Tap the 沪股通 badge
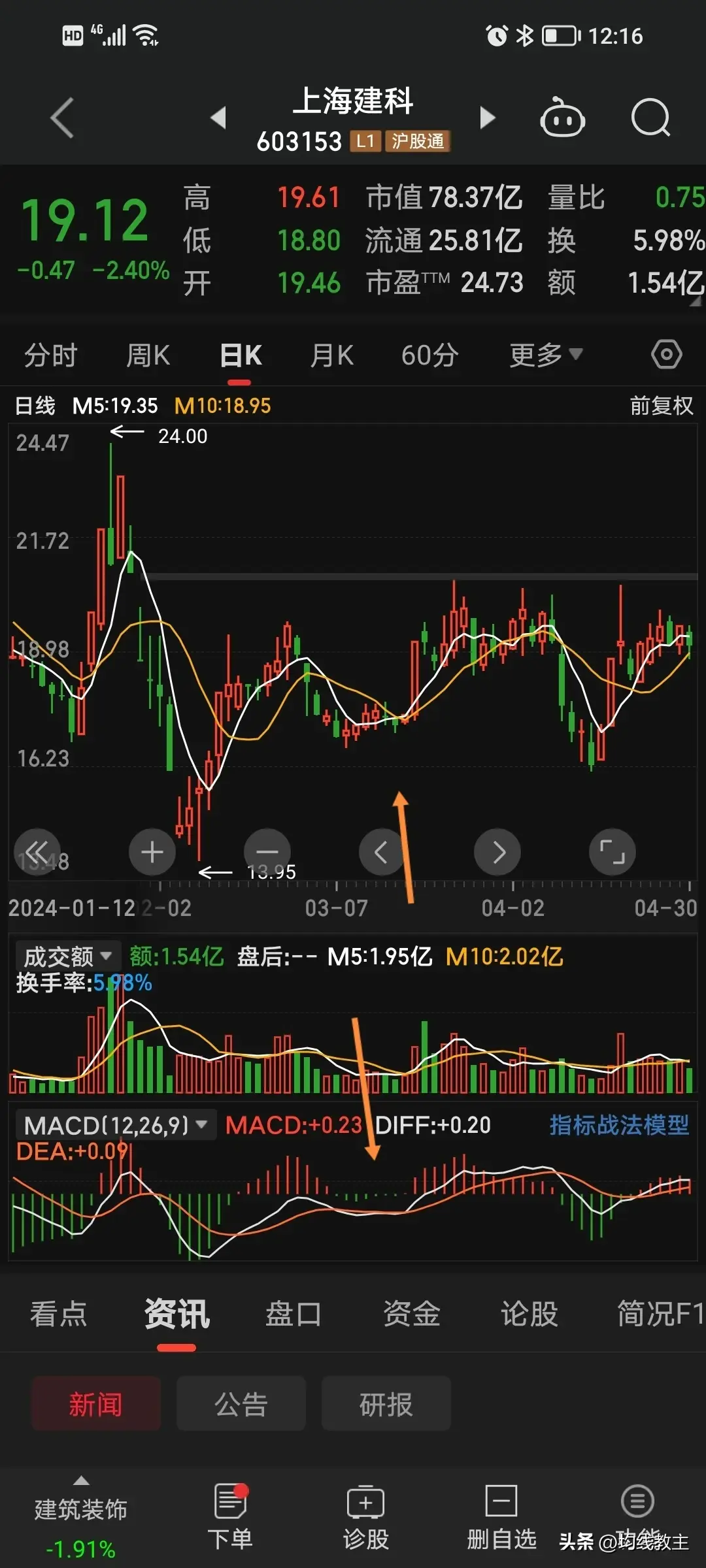The height and width of the screenshot is (1568, 706). pos(418,141)
